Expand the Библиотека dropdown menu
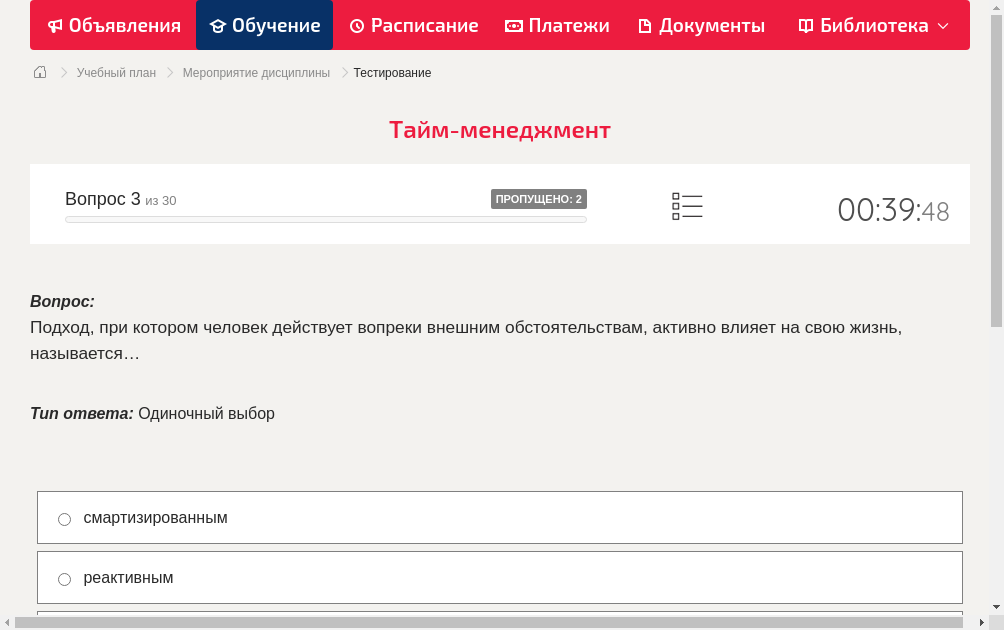Screen dimensions: 1004x630 (x=945, y=25)
